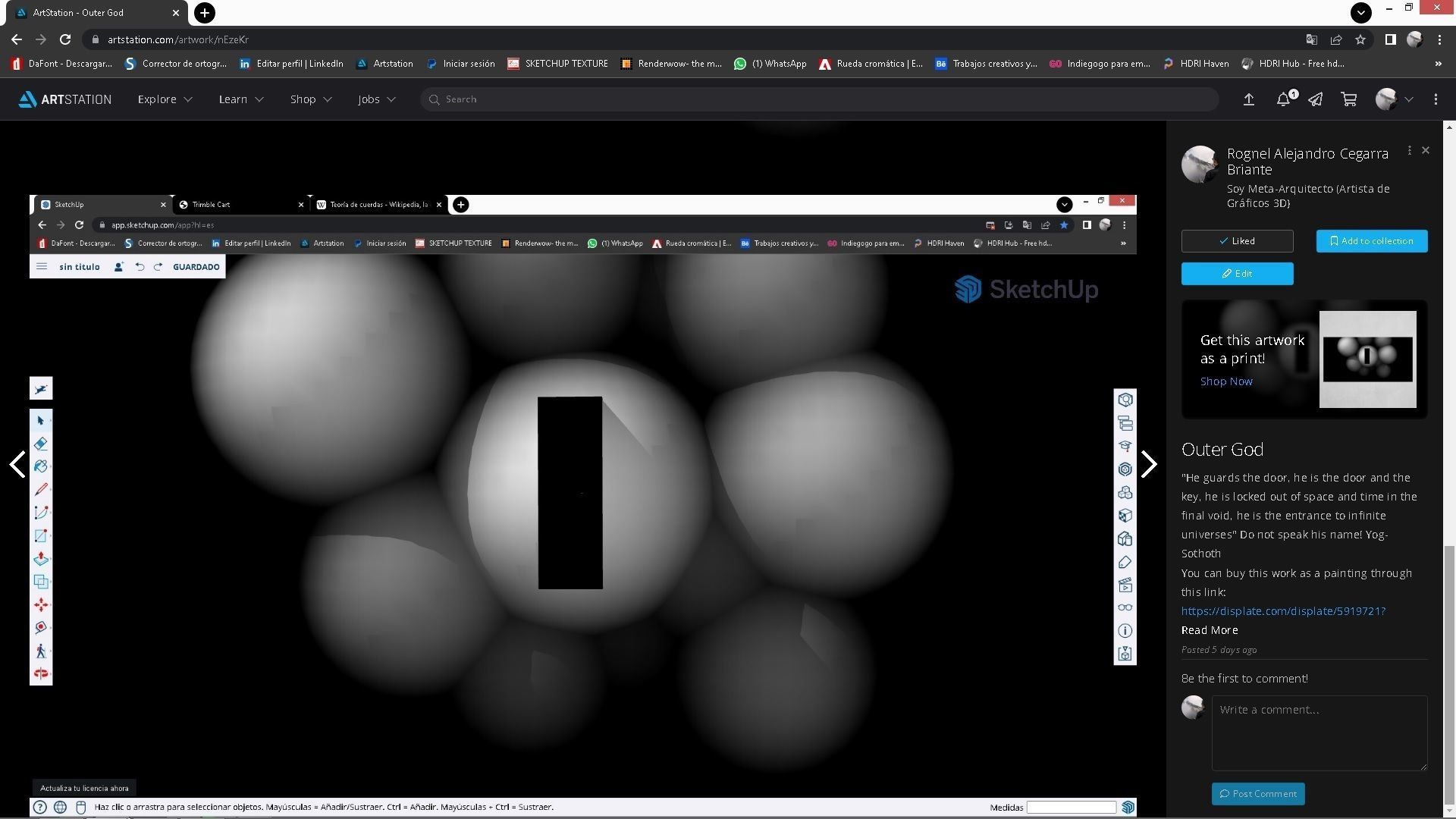The image size is (1456, 819).
Task: Click the upload artwork arrow icon
Action: click(1248, 99)
